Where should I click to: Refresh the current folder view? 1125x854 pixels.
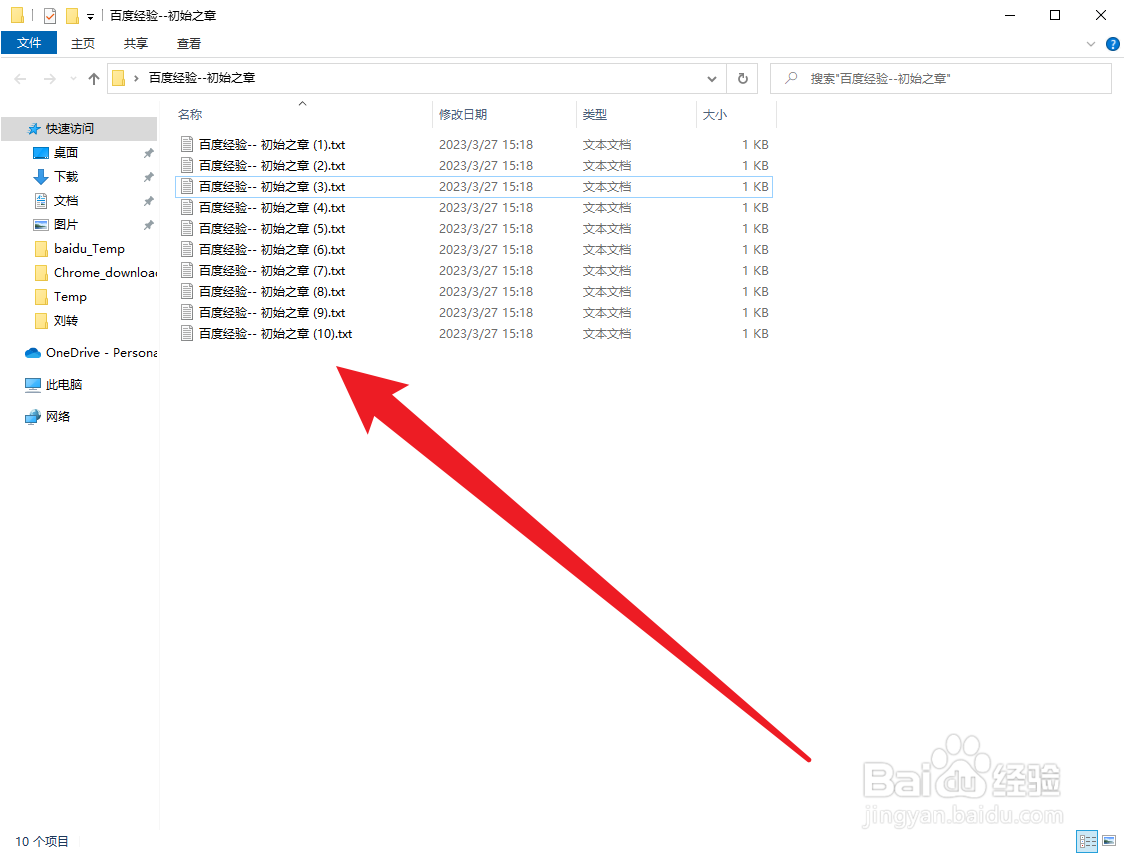click(741, 78)
